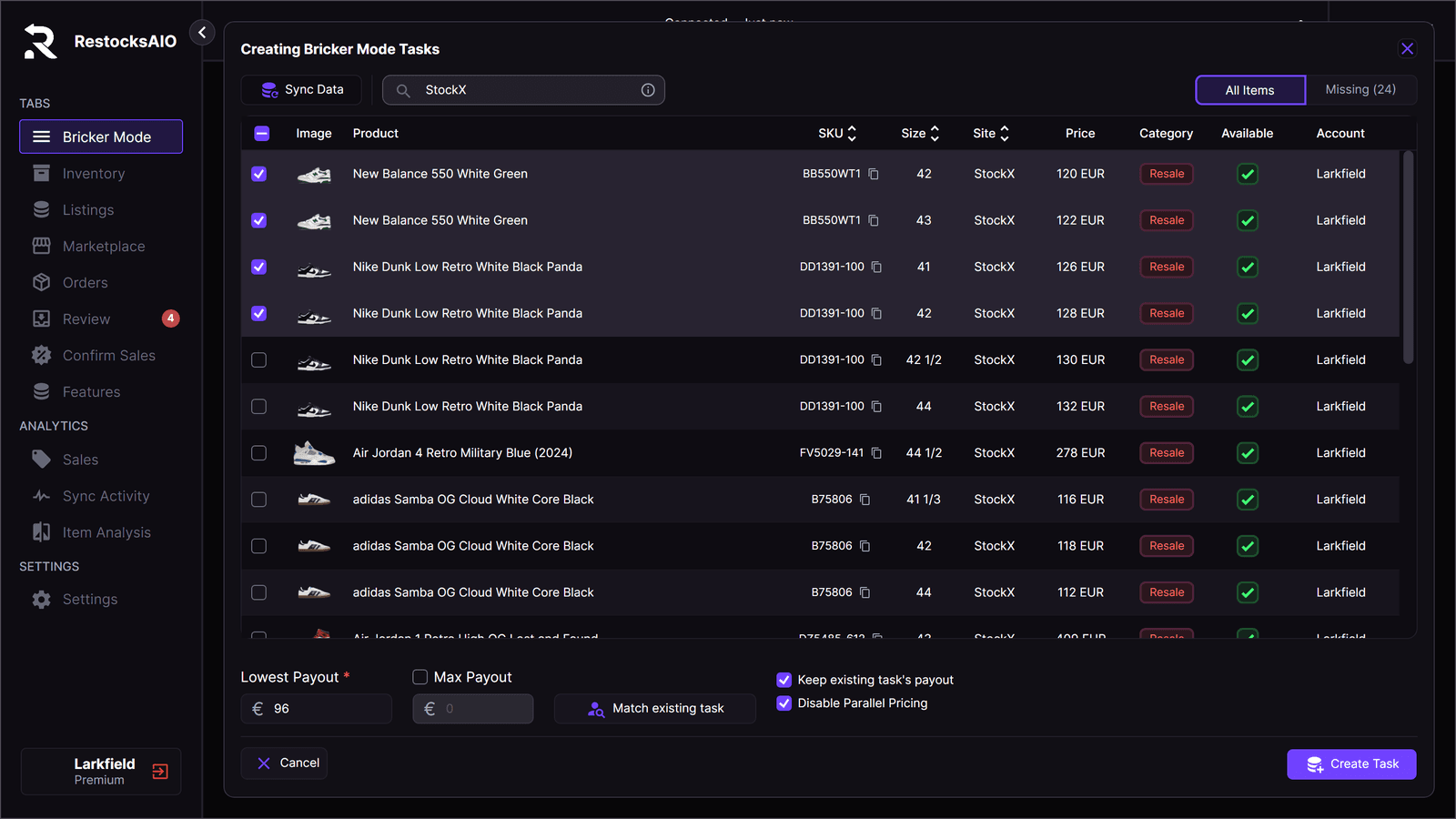Open the Orders page
Viewport: 1456px width, 819px height.
tap(101, 283)
